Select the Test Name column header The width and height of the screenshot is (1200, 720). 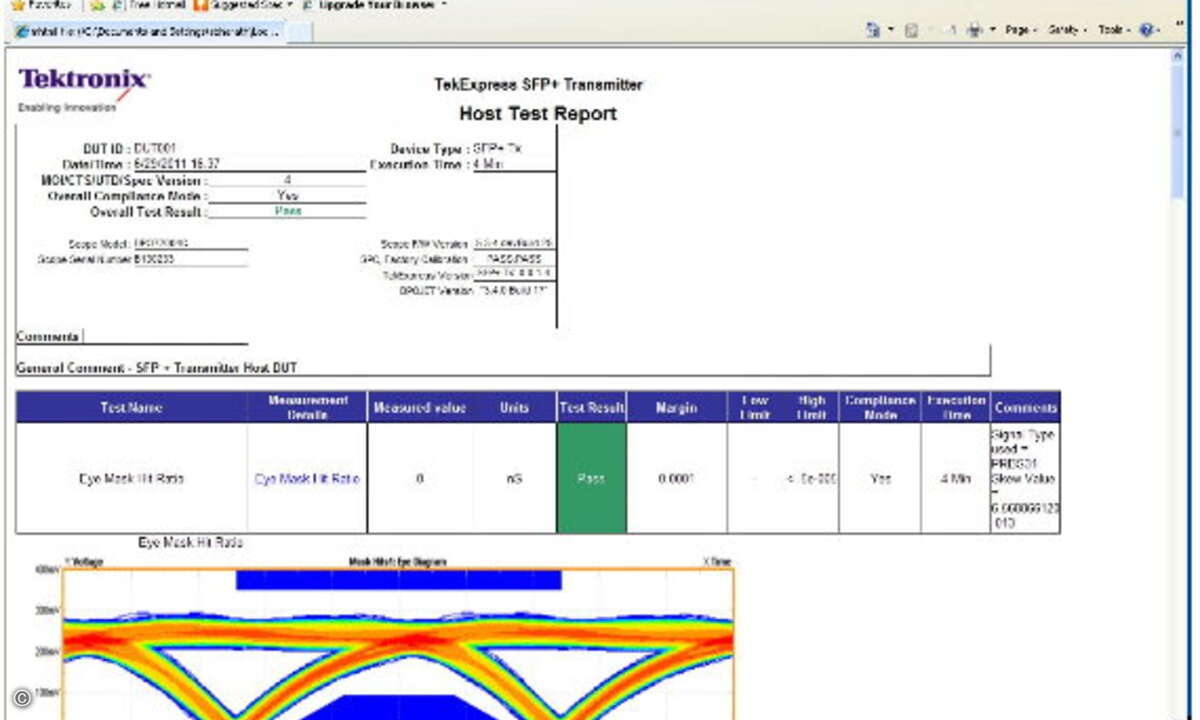[131, 407]
